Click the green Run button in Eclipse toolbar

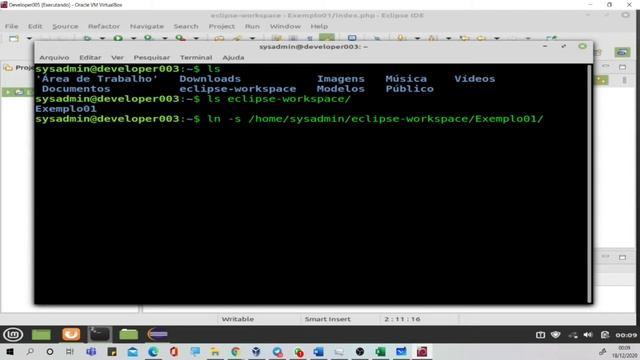pos(118,38)
